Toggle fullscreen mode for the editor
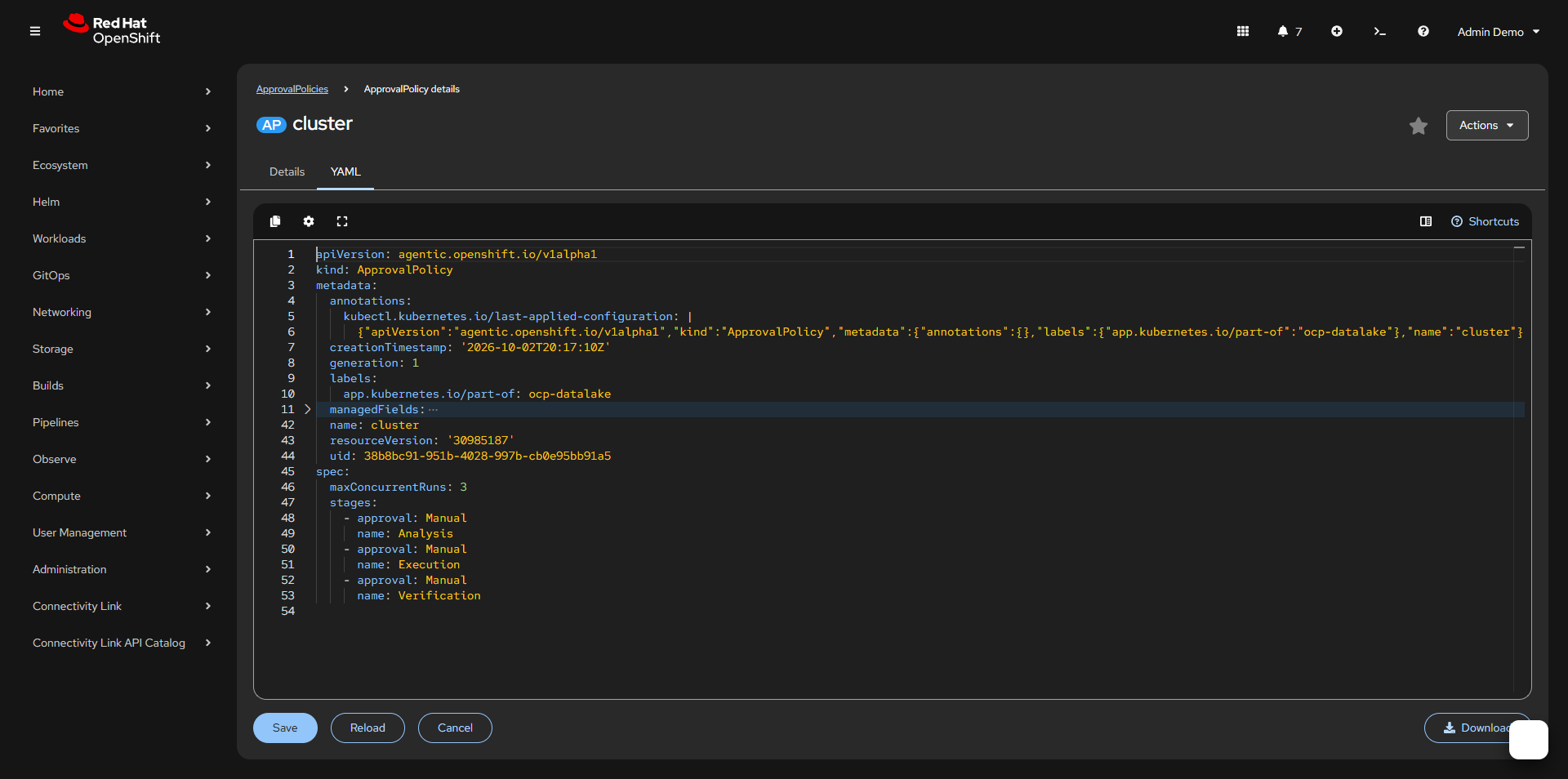The width and height of the screenshot is (1568, 779). 342,221
